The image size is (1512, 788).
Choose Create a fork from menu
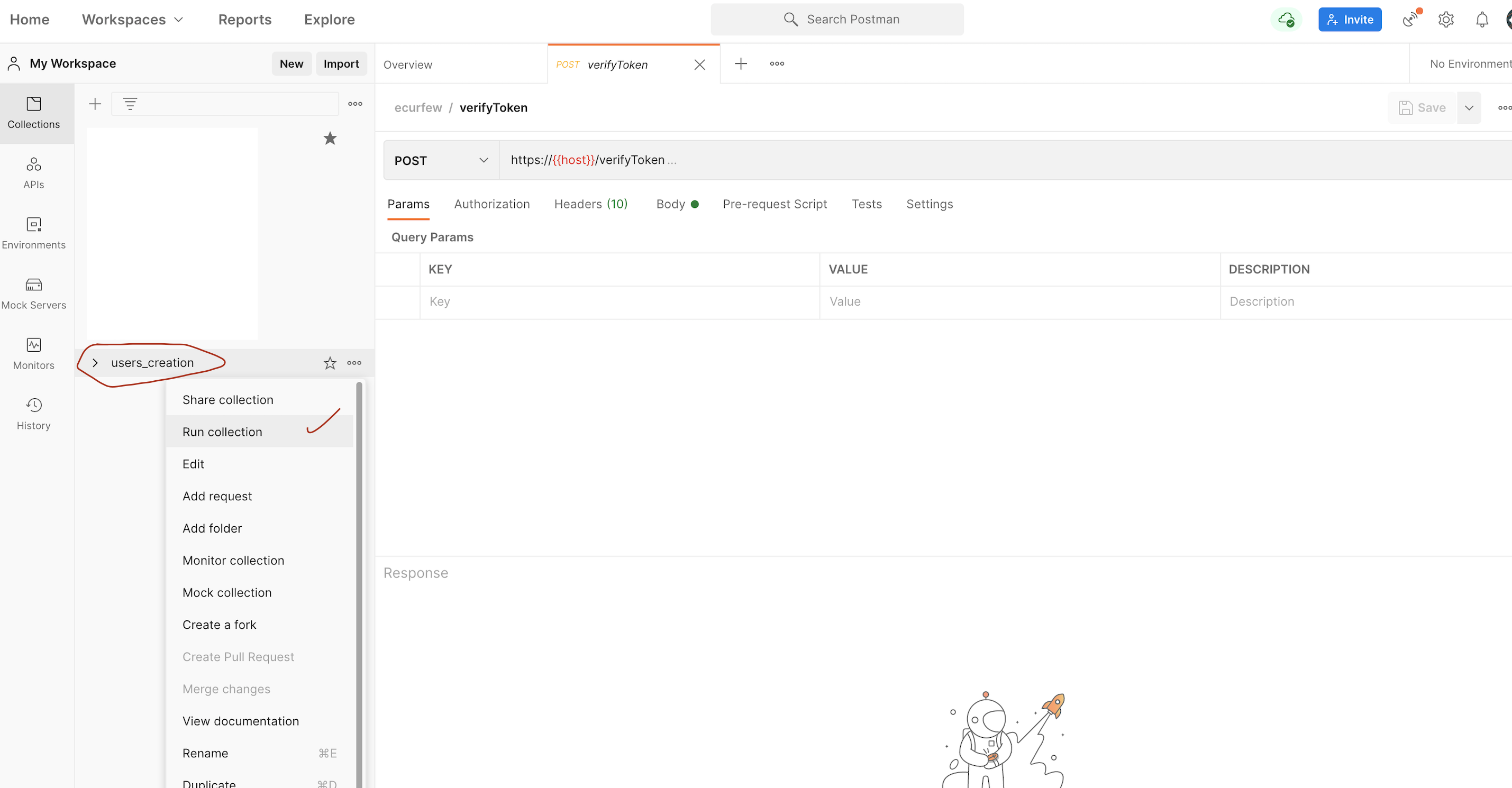point(260,624)
